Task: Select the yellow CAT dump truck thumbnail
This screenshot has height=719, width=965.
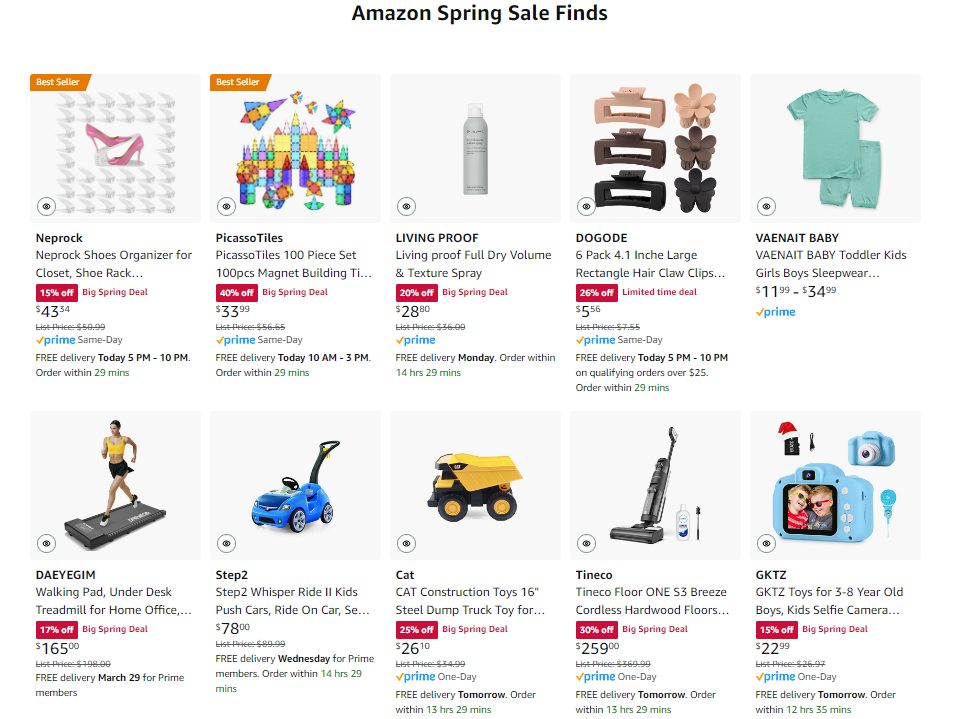Action: click(x=475, y=485)
